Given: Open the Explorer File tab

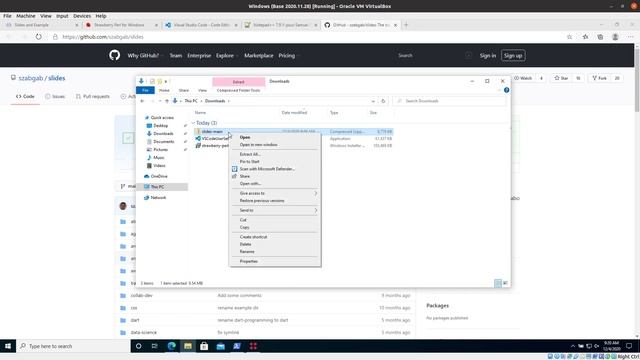Looking at the screenshot, I should pos(145,90).
